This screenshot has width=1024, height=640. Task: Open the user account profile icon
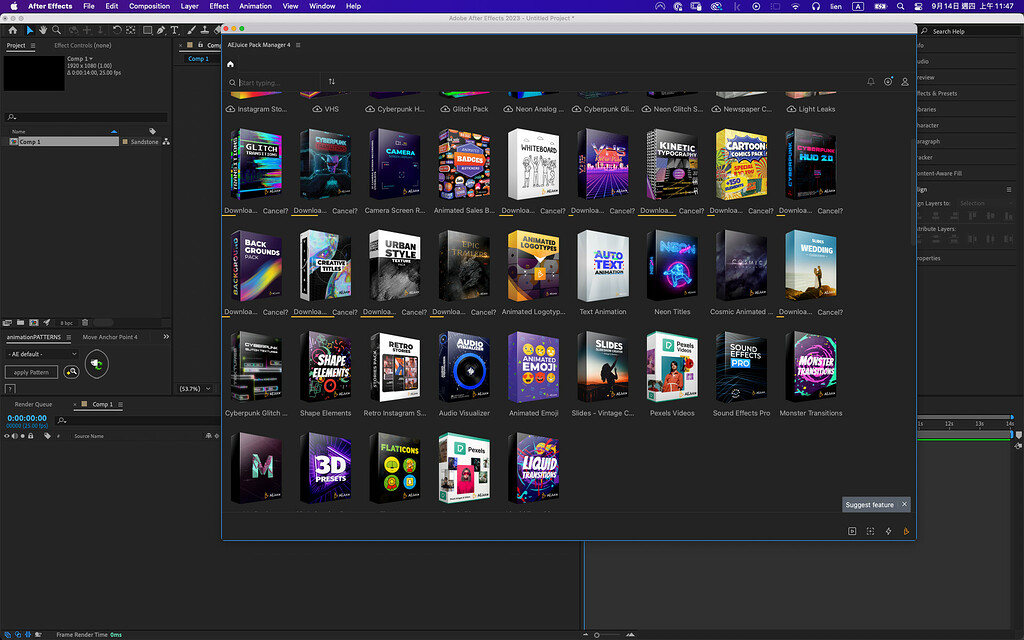point(905,82)
